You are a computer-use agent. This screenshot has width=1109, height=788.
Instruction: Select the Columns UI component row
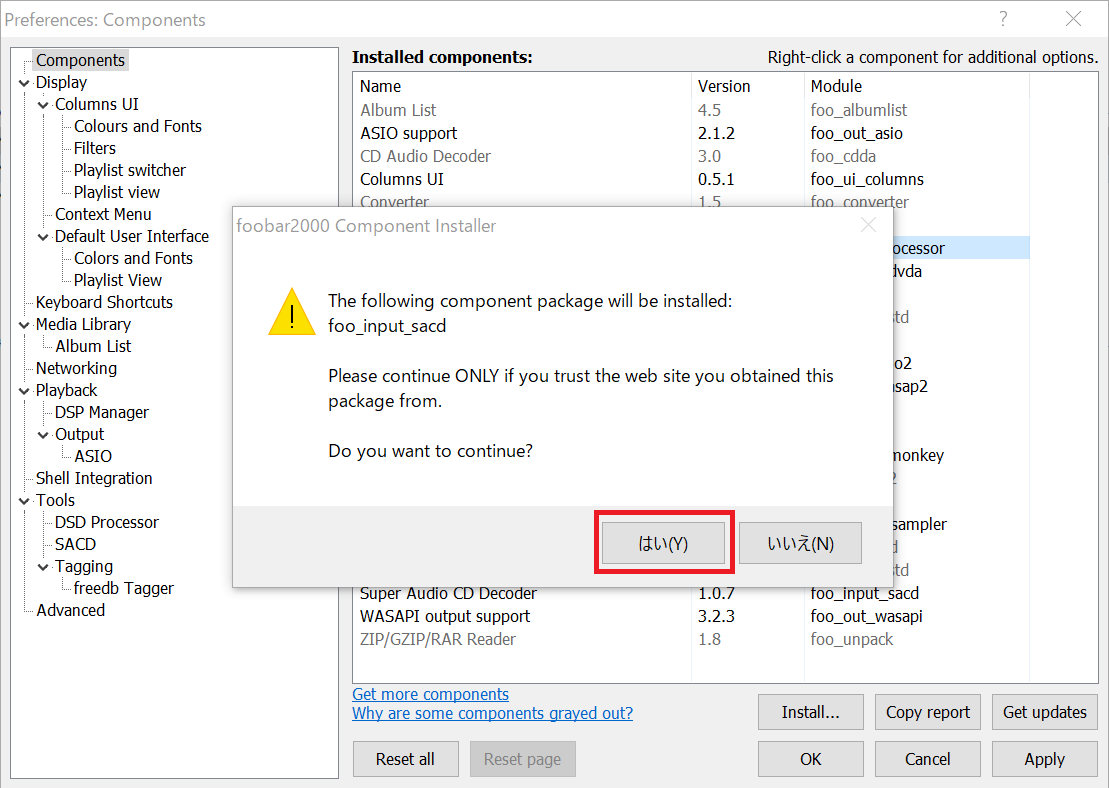coord(691,179)
